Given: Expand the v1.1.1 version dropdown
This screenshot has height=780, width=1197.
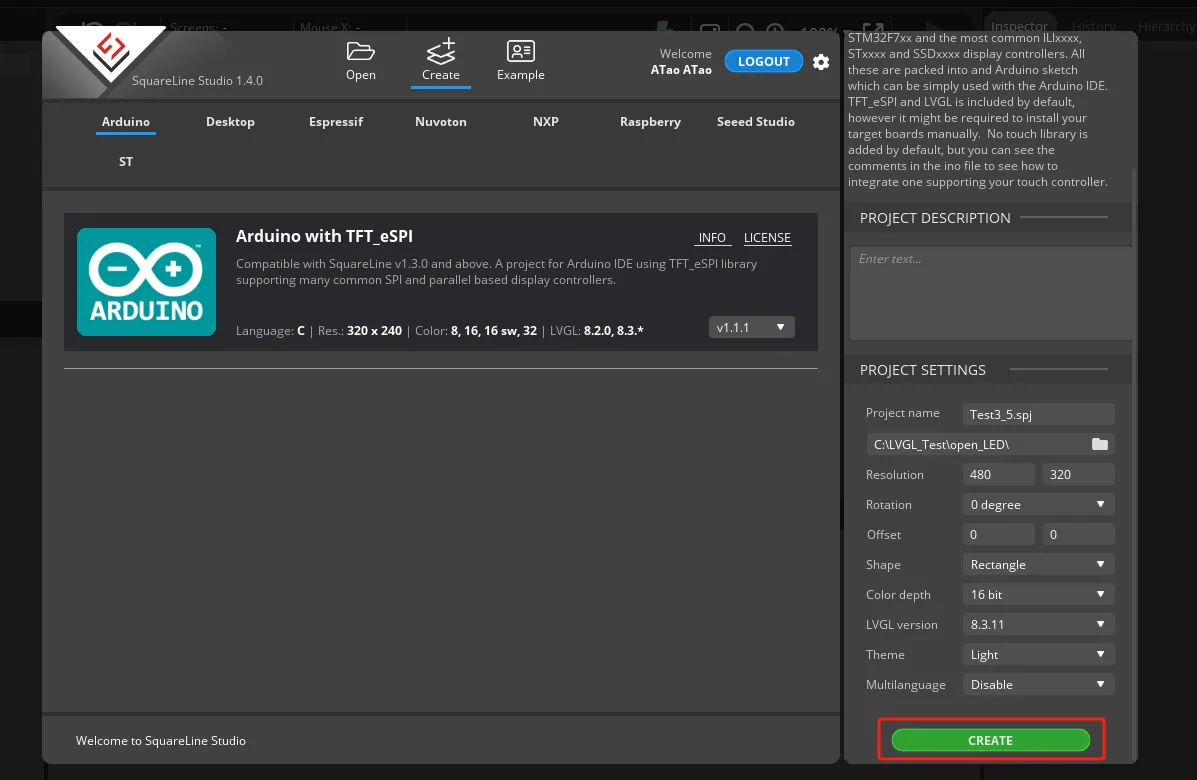Looking at the screenshot, I should [751, 327].
